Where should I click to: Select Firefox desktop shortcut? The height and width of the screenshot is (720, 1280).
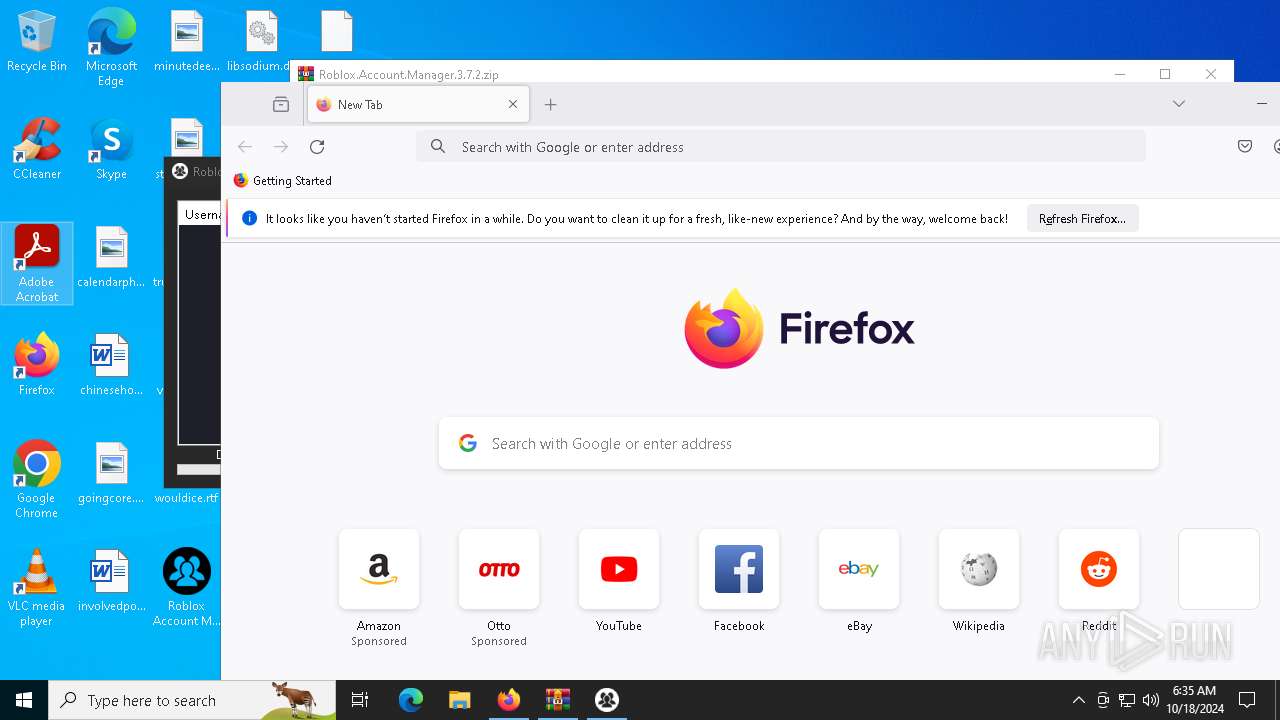tap(37, 365)
